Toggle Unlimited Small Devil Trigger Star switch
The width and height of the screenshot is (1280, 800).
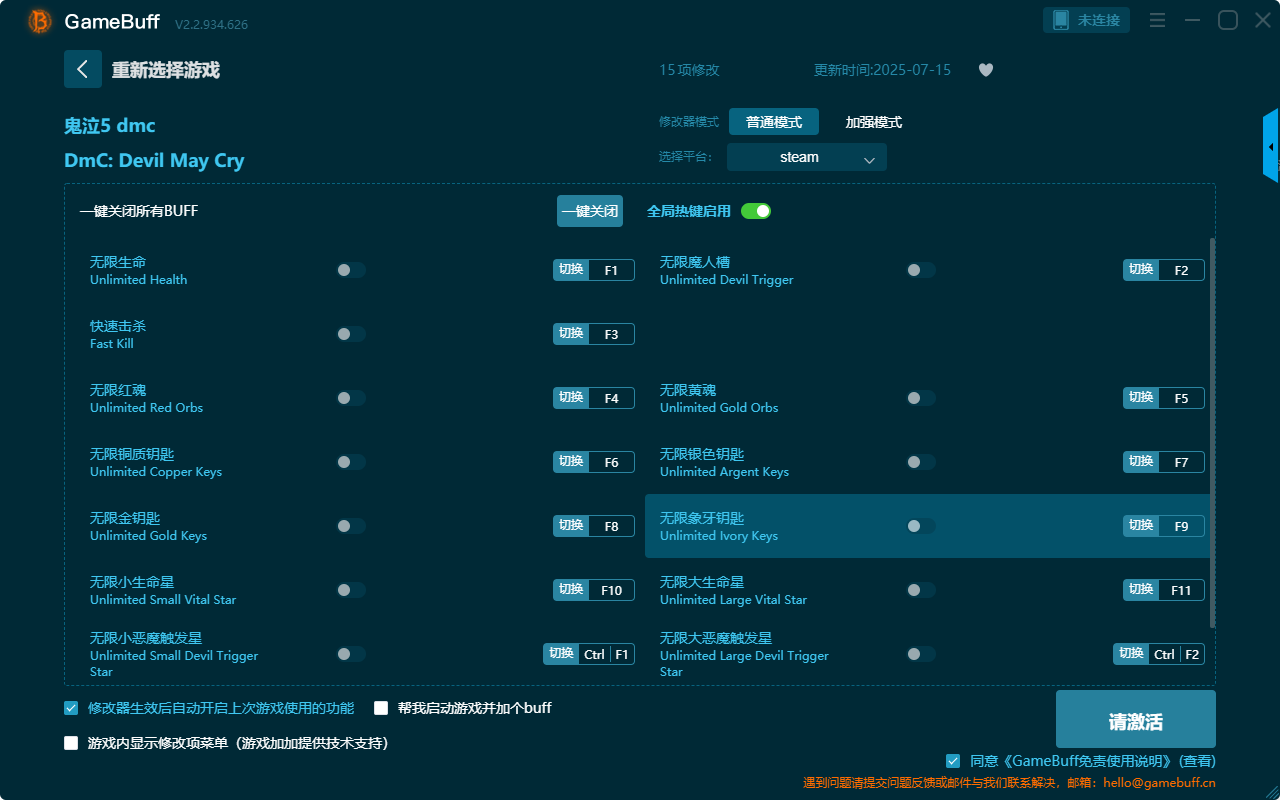(x=351, y=654)
